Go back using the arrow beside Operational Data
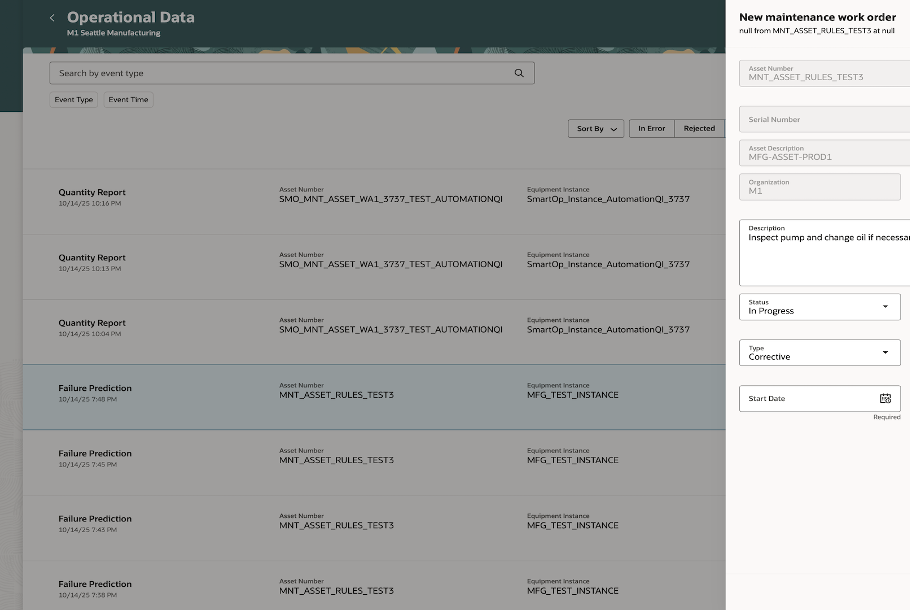 [52, 18]
